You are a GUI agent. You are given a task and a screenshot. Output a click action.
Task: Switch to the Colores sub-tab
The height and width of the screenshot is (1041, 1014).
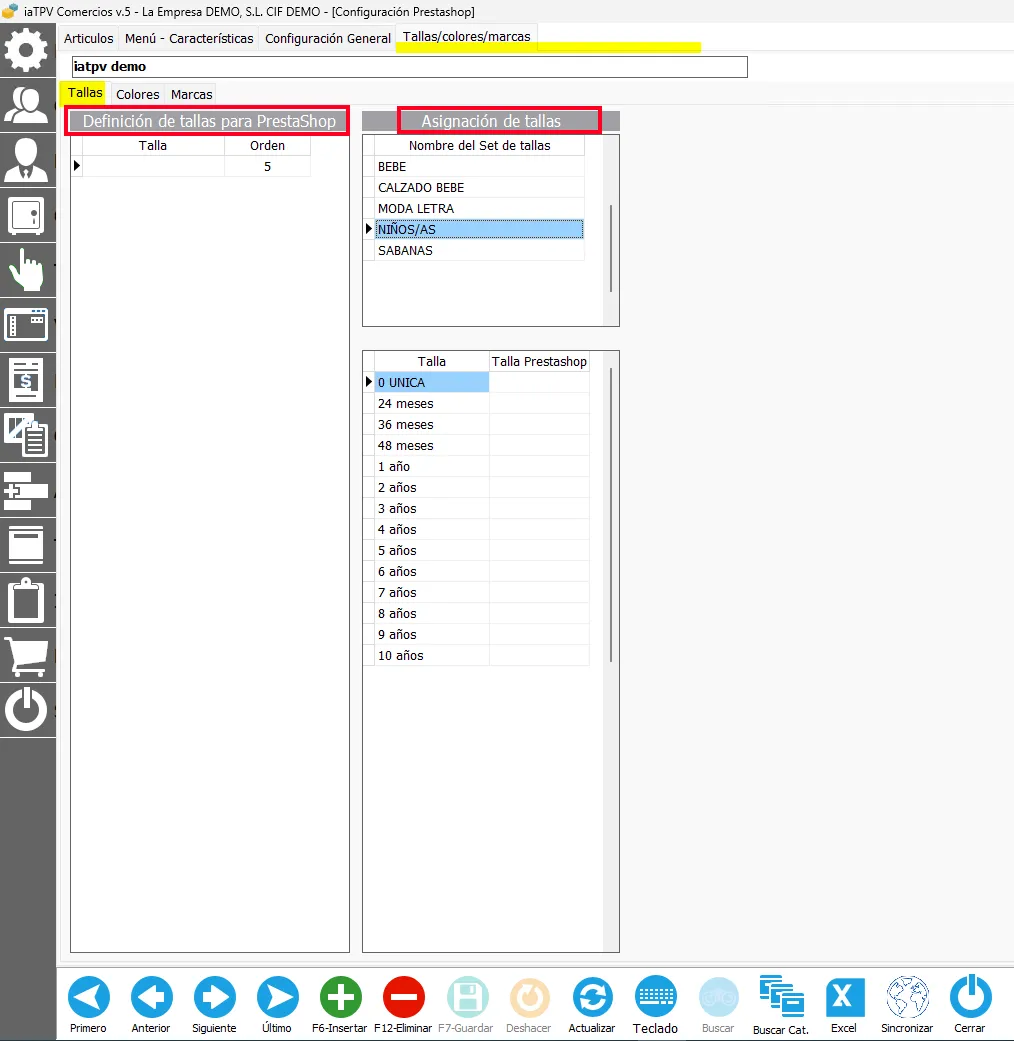click(138, 94)
